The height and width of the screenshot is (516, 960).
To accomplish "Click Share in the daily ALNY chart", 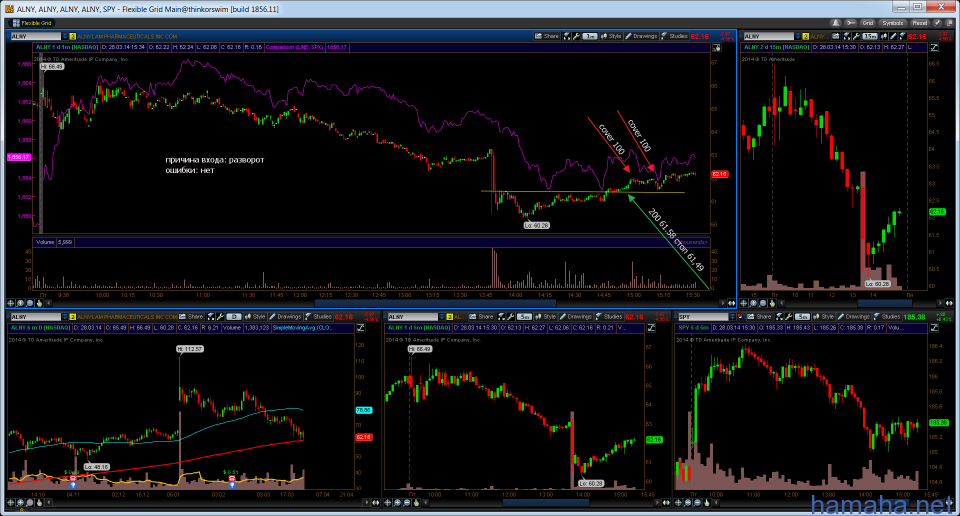I will click(191, 316).
